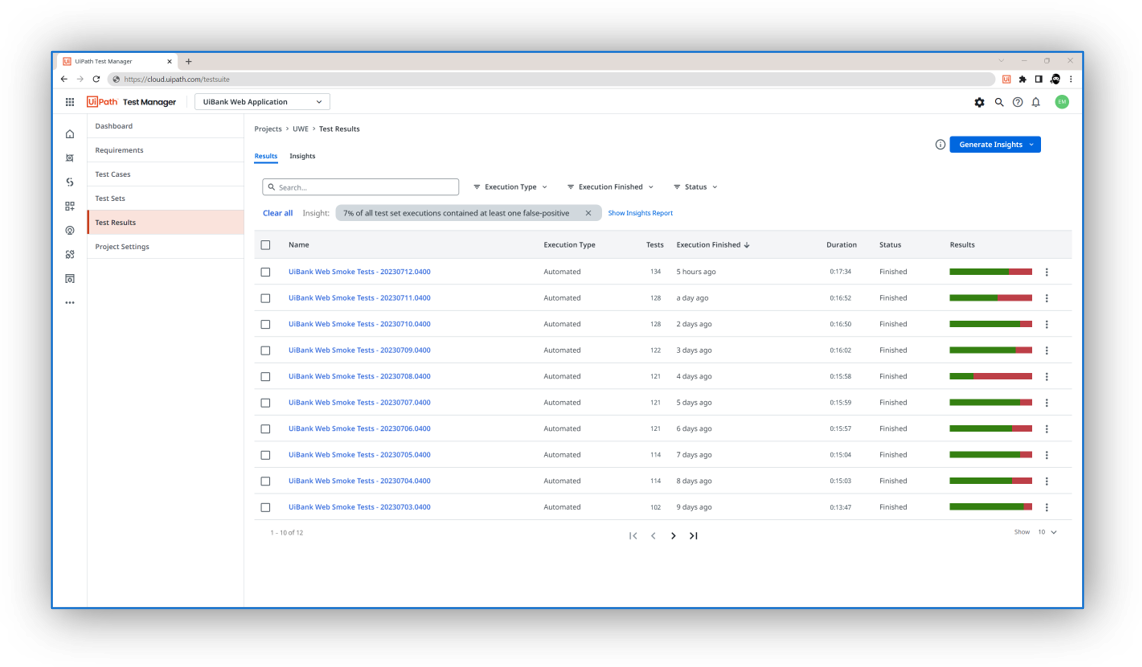Open the UiBank Web Application project selector
The image size is (1142, 667).
[262, 102]
